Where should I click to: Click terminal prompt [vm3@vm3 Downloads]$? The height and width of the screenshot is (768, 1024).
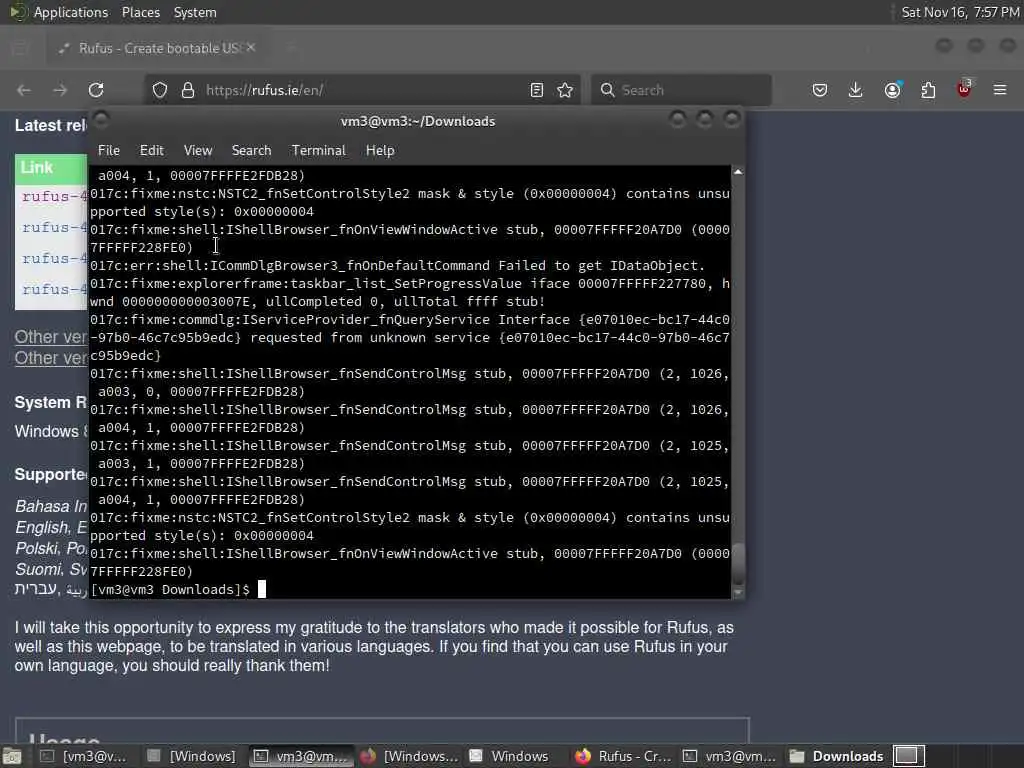point(170,590)
